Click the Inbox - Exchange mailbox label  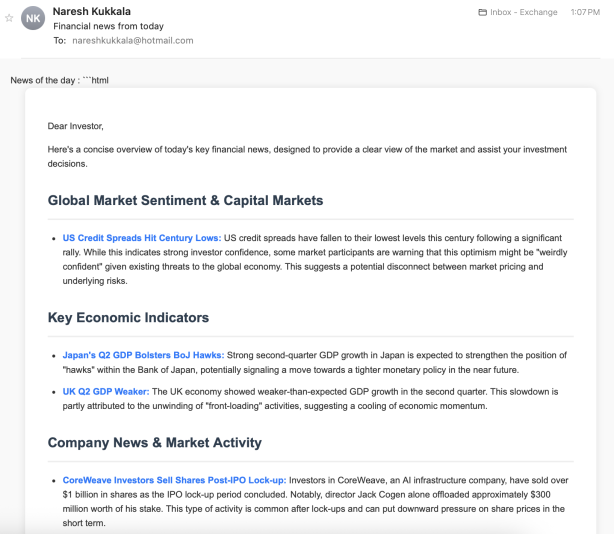tap(524, 12)
